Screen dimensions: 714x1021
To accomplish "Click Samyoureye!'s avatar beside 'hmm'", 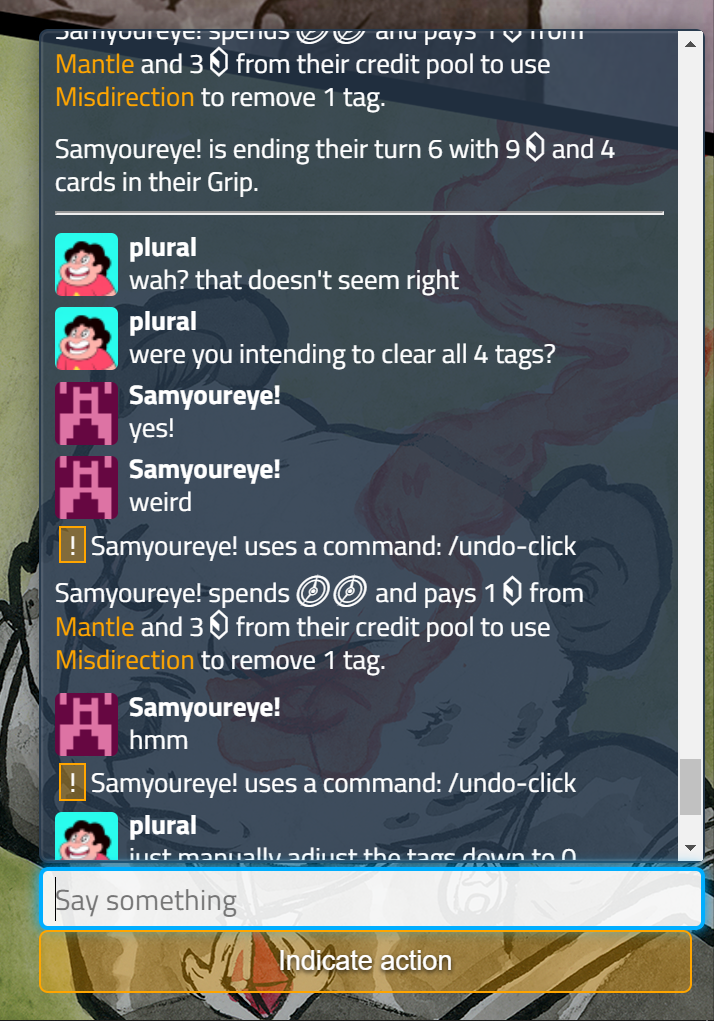I will coord(87,724).
